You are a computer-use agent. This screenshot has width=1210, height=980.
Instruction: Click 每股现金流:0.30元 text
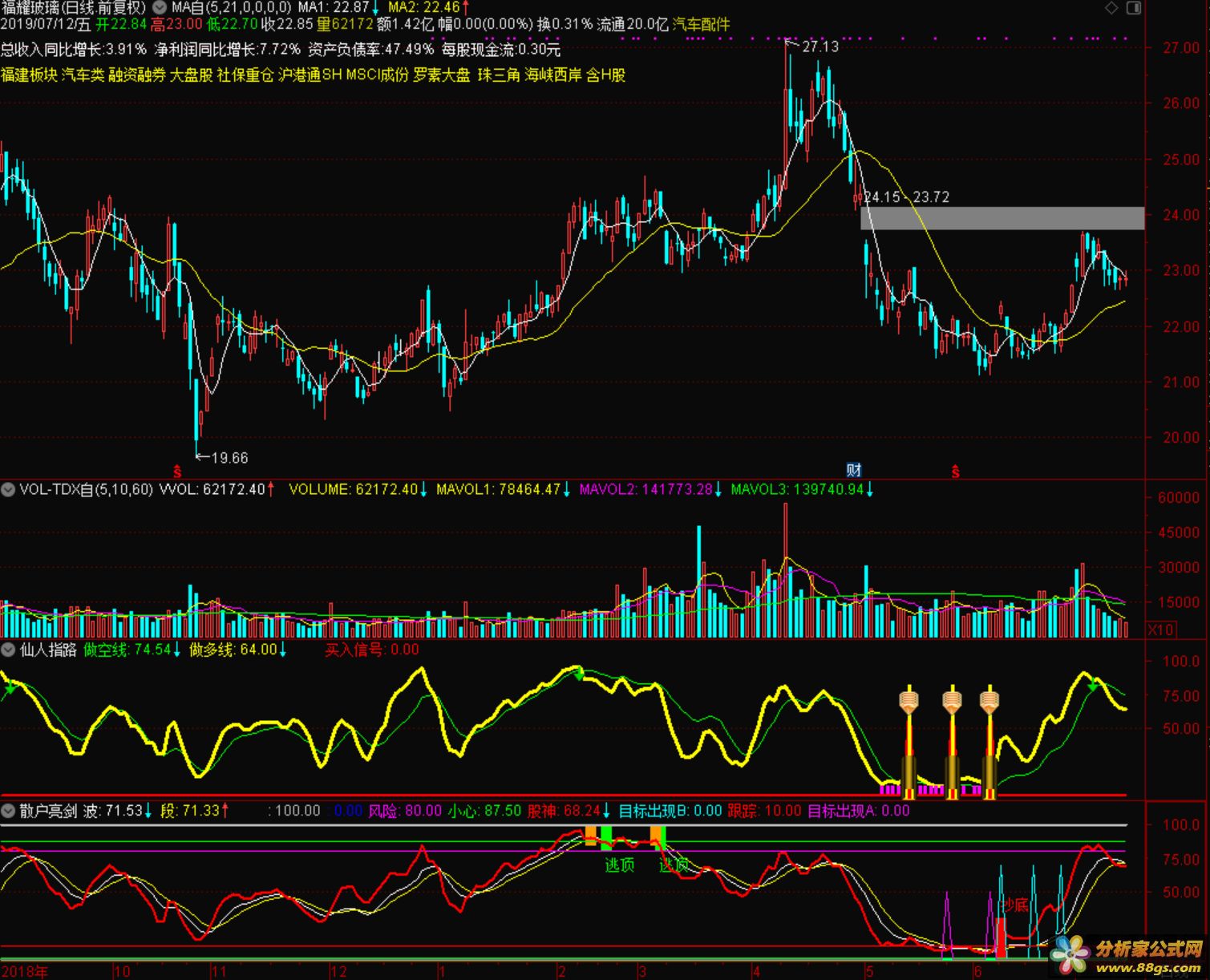point(501,50)
